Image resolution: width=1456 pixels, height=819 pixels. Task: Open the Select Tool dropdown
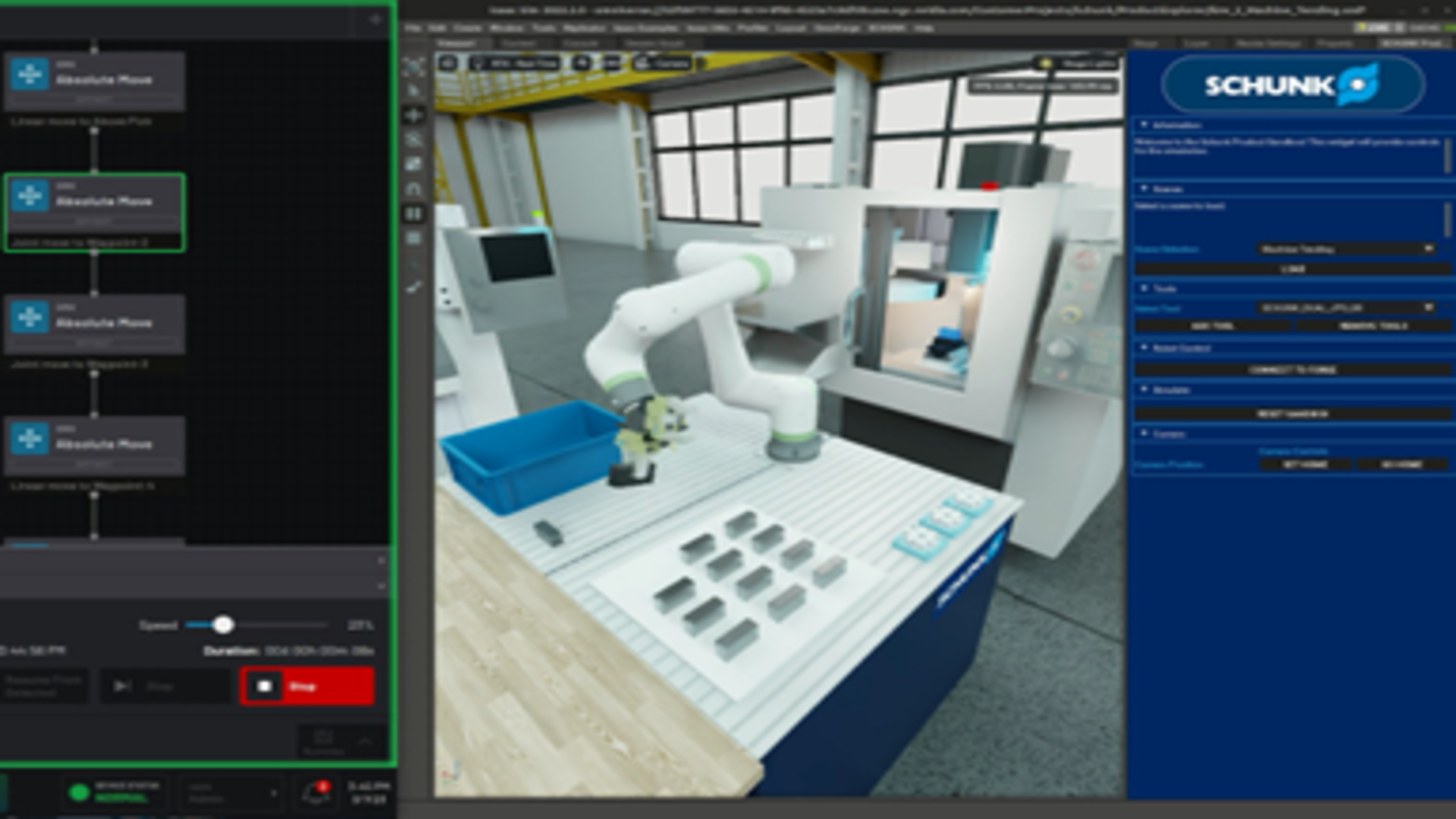(x=1347, y=308)
